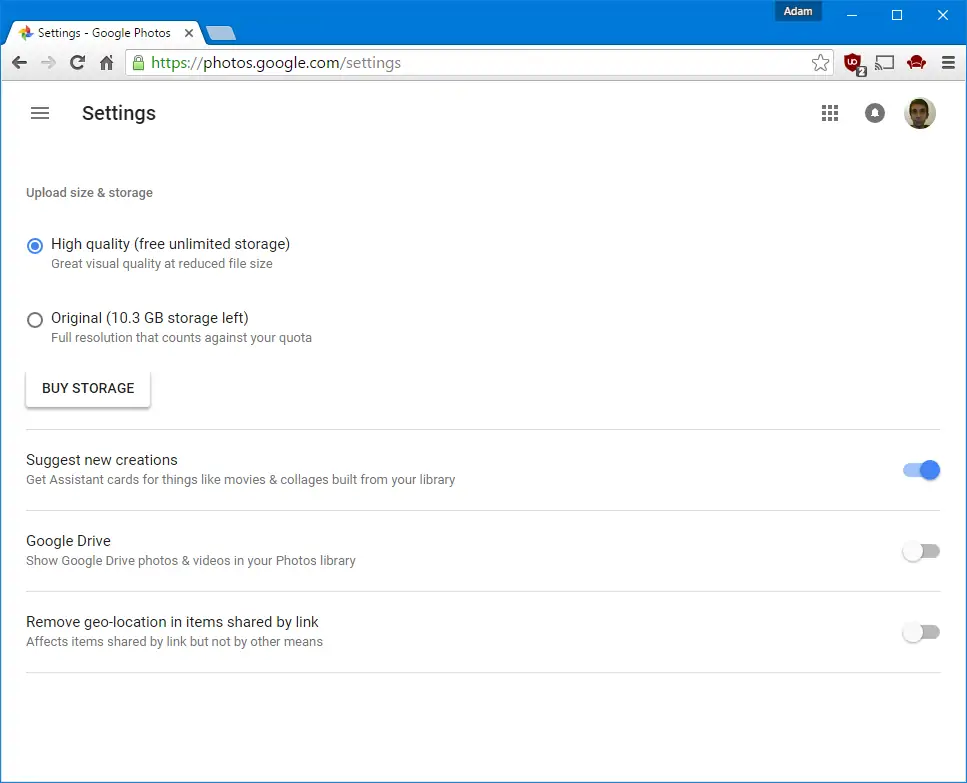Screen dimensions: 967x783
Task: Minimize the Chrome window
Action: coord(852,15)
